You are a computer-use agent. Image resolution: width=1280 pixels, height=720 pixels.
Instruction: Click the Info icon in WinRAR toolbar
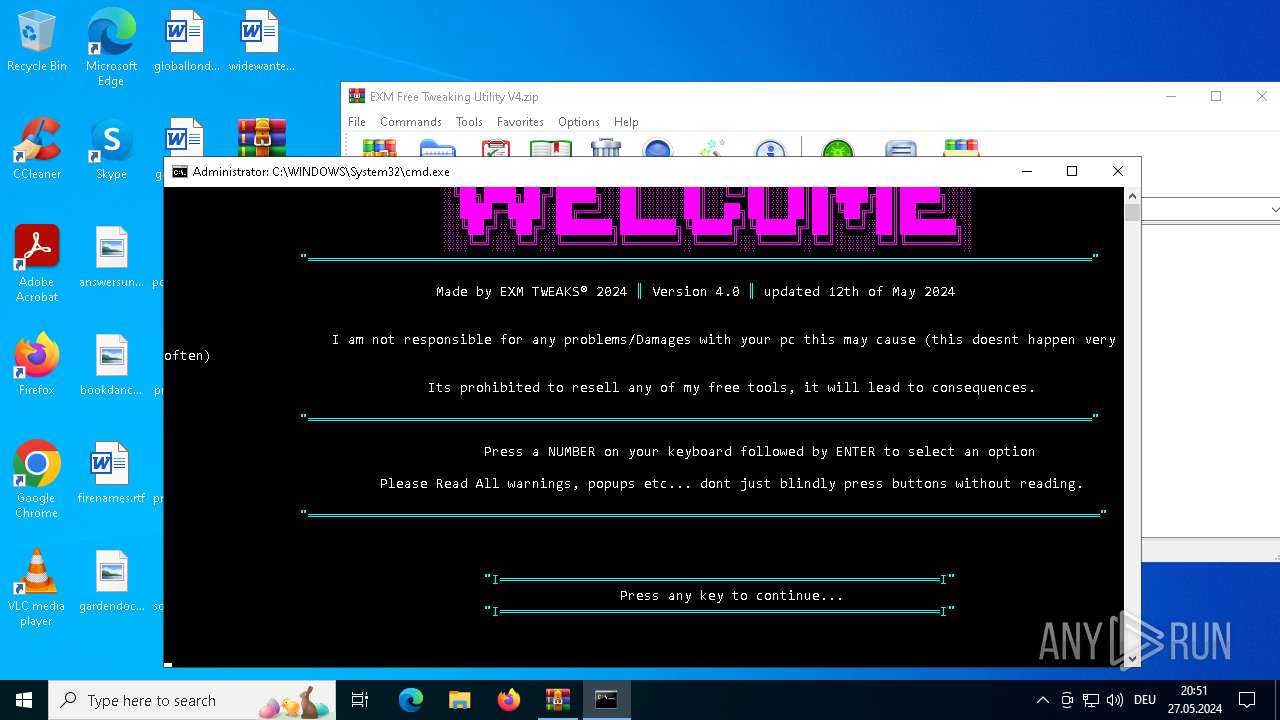770,148
